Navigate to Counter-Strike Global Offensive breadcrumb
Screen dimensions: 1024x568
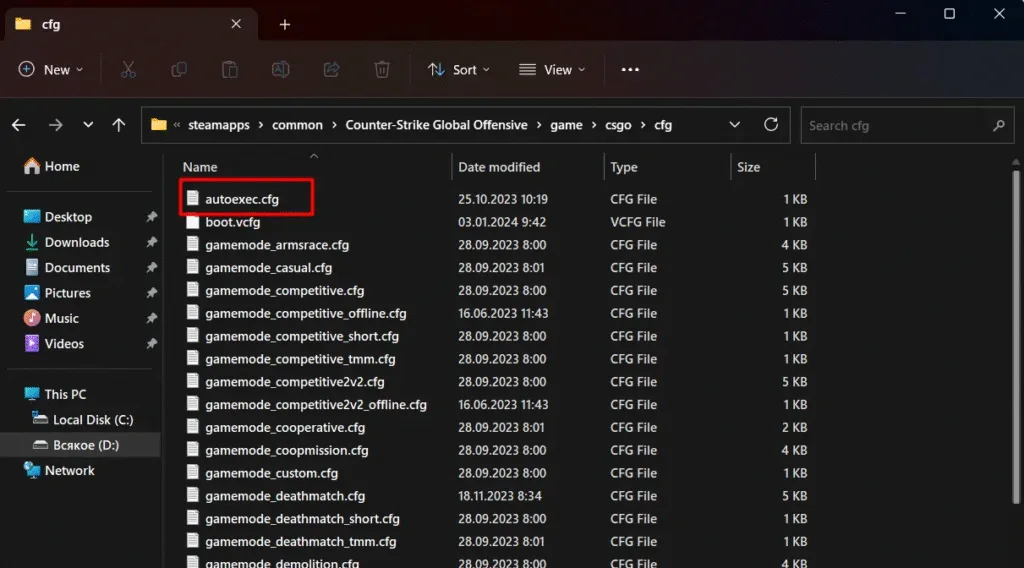point(436,125)
